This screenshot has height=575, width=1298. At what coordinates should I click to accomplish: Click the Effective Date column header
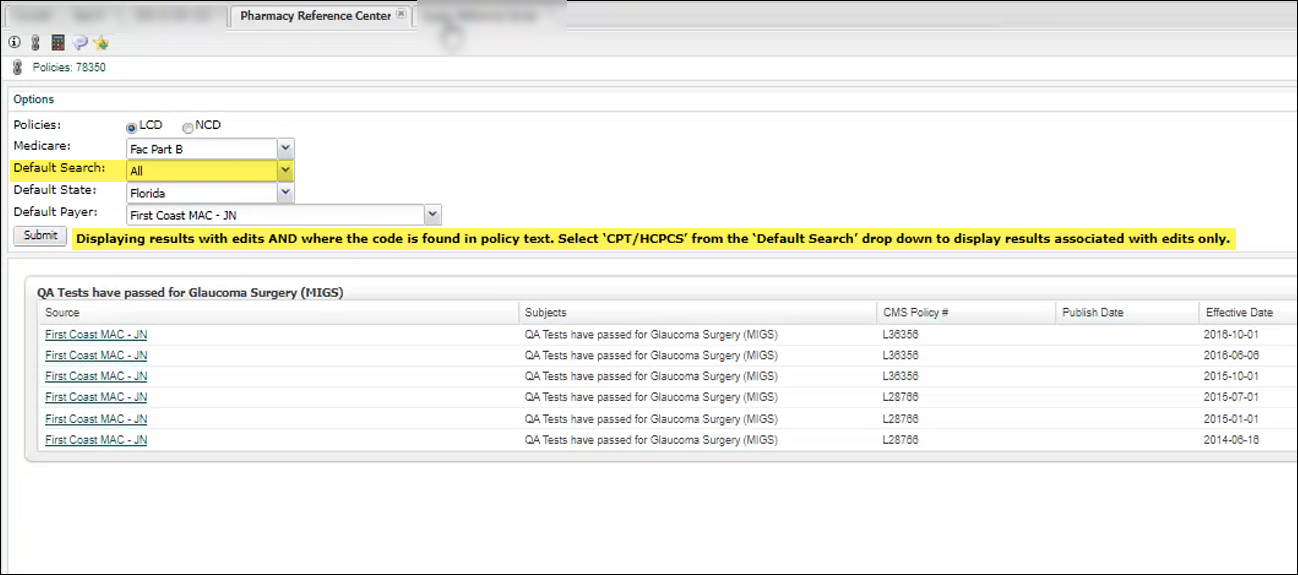click(1238, 313)
